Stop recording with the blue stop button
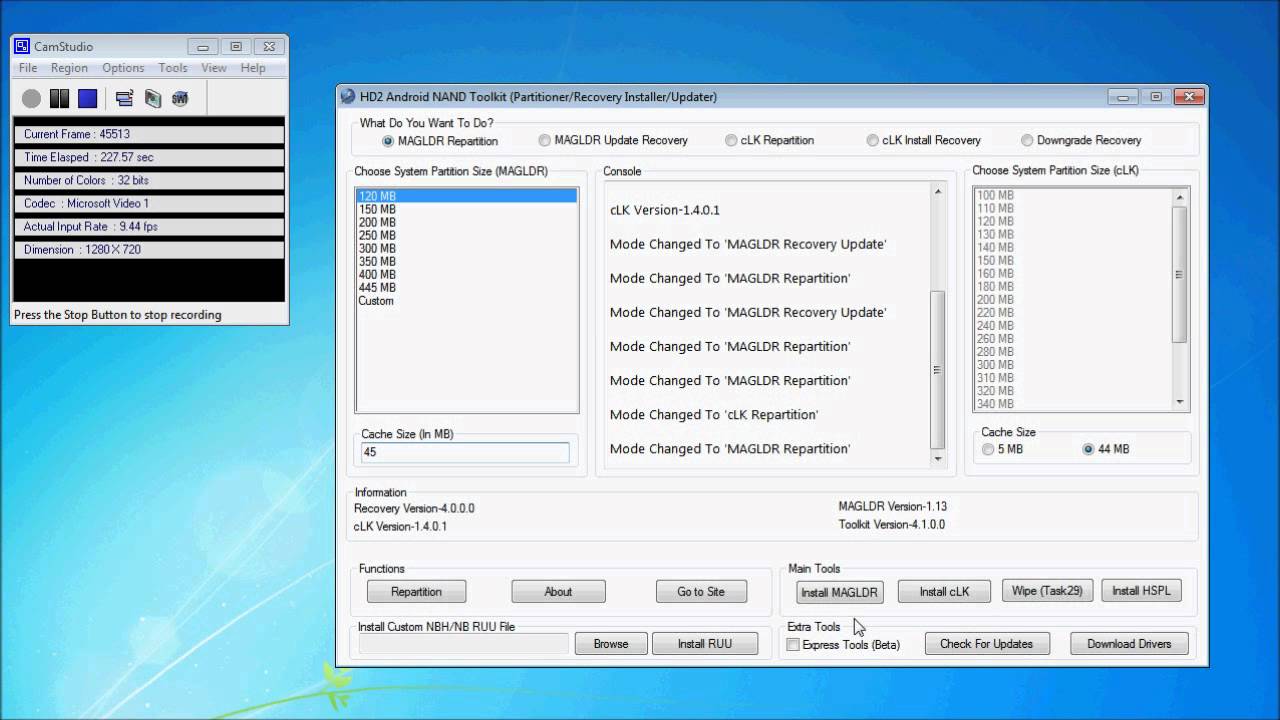The width and height of the screenshot is (1280, 720). [x=88, y=98]
